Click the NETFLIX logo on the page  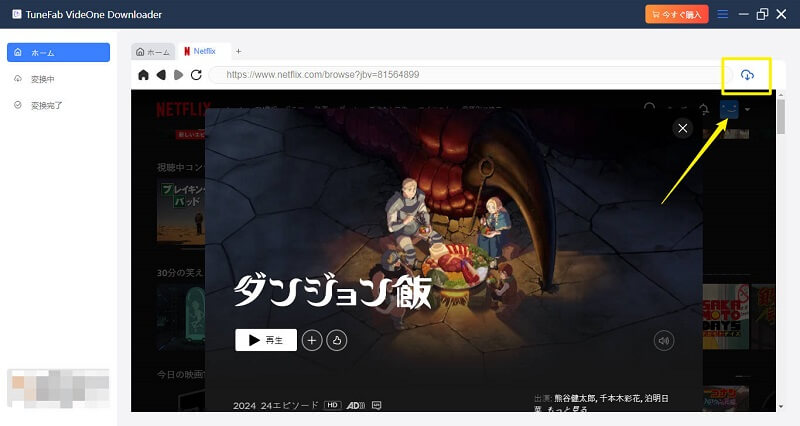[x=183, y=109]
